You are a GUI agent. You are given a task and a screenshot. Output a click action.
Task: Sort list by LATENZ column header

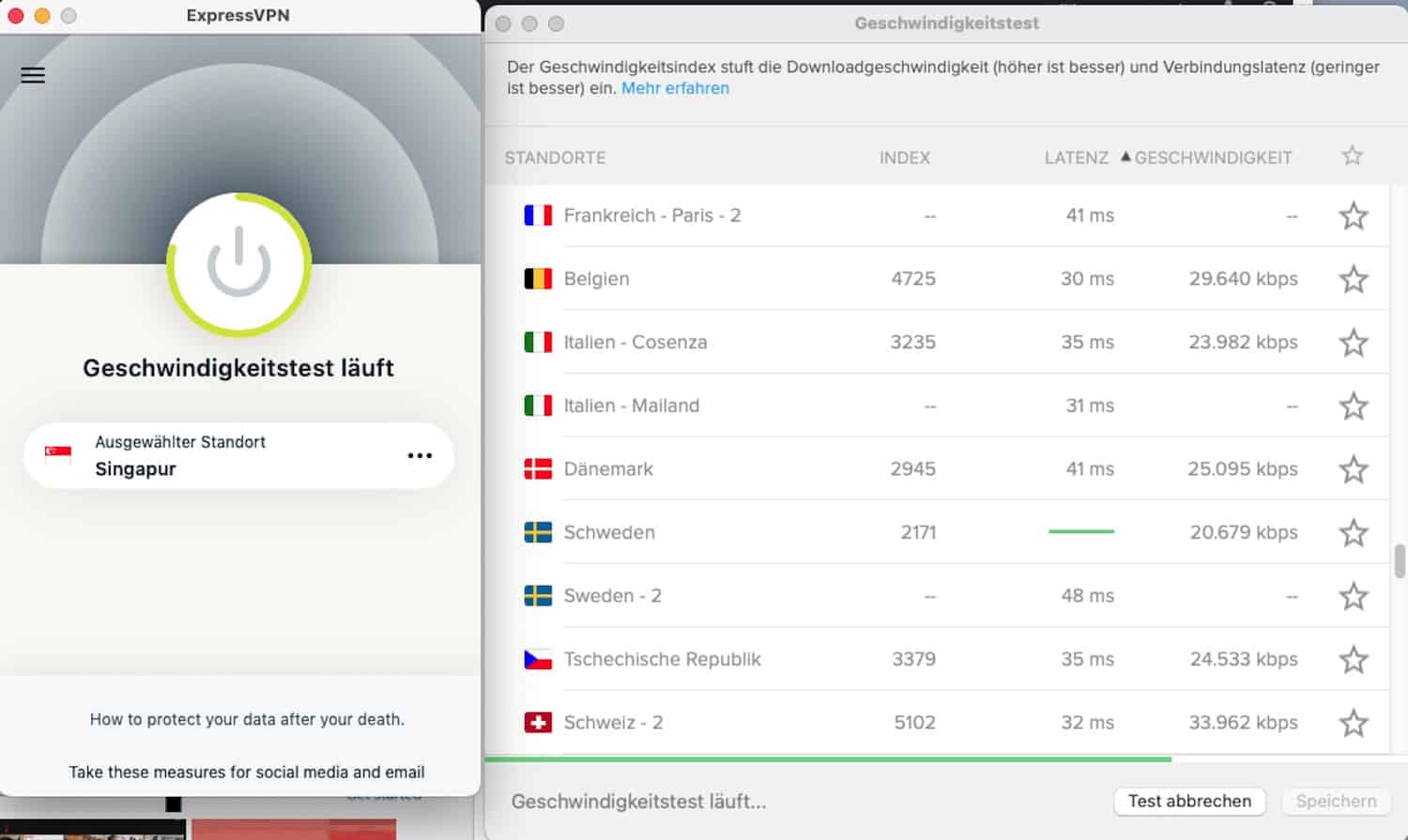1077,158
